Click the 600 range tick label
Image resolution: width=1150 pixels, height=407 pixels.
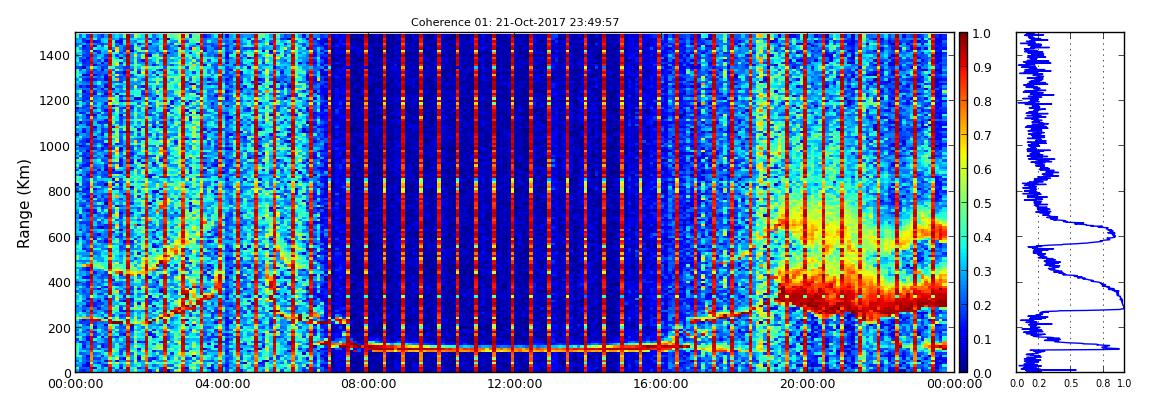coord(57,237)
